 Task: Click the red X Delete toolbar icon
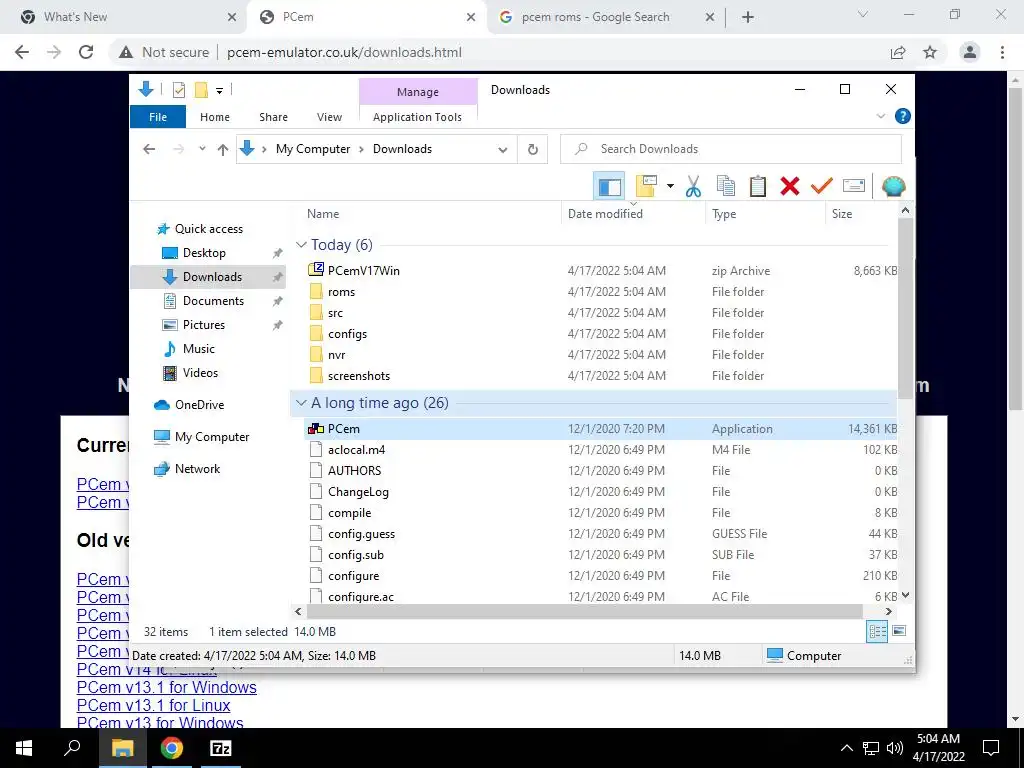(x=790, y=187)
